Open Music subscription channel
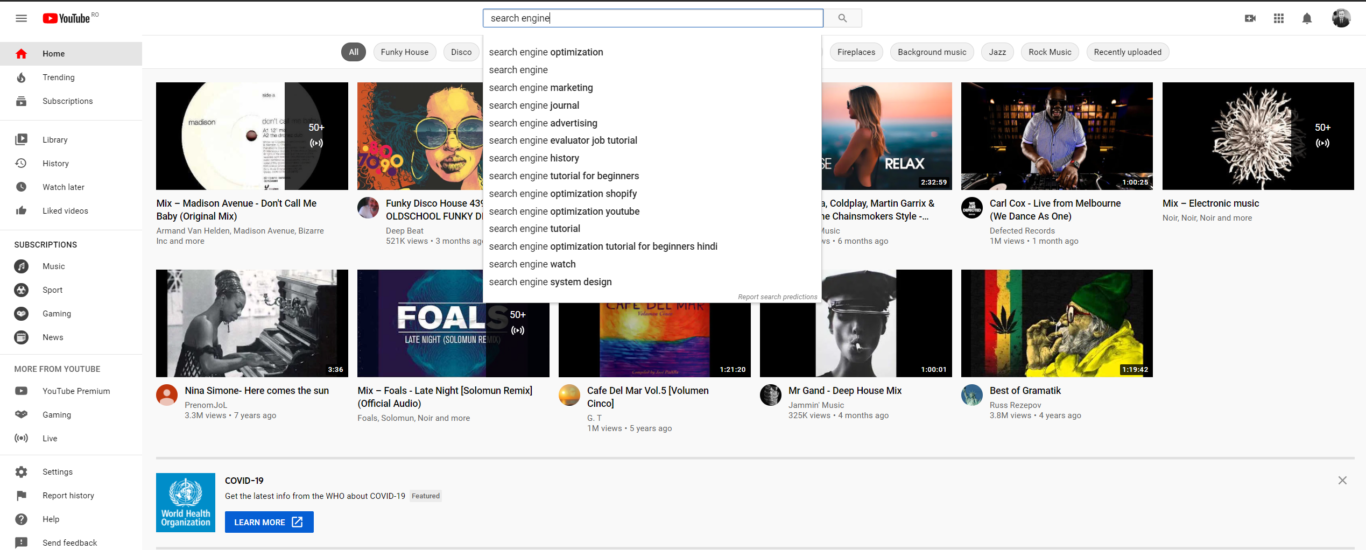The image size is (1366, 550). coord(71,266)
